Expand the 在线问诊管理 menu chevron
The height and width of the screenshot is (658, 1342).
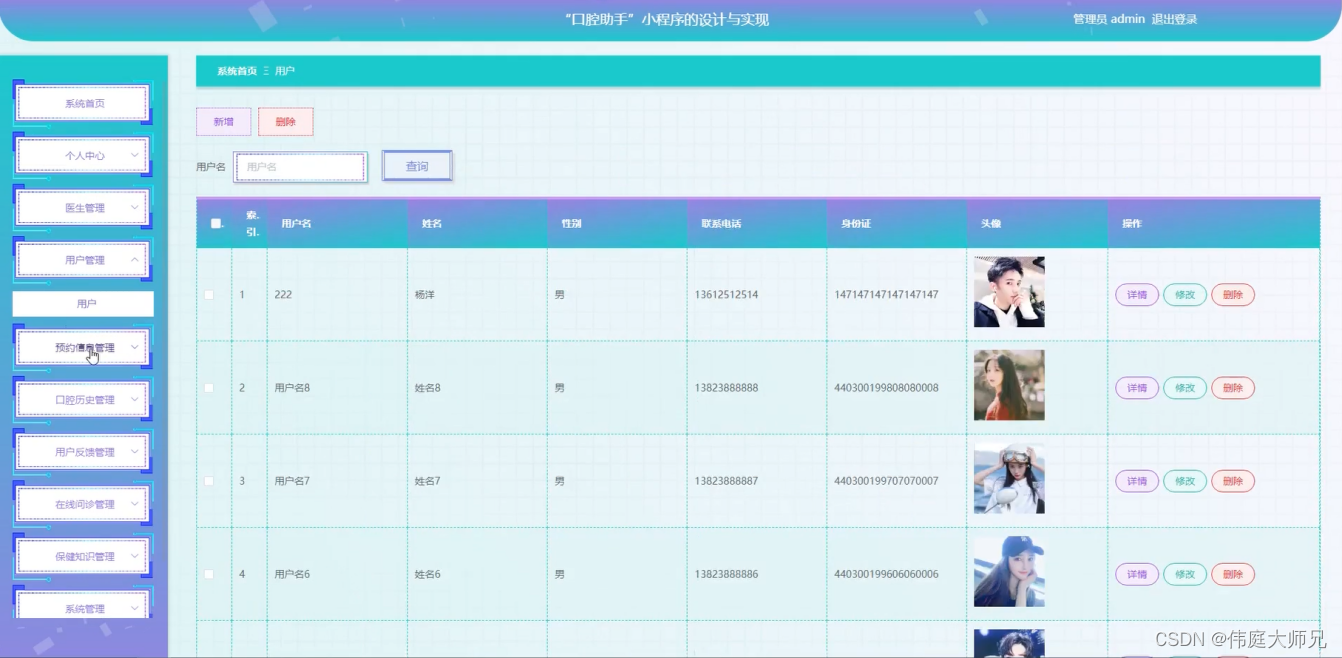coord(134,505)
